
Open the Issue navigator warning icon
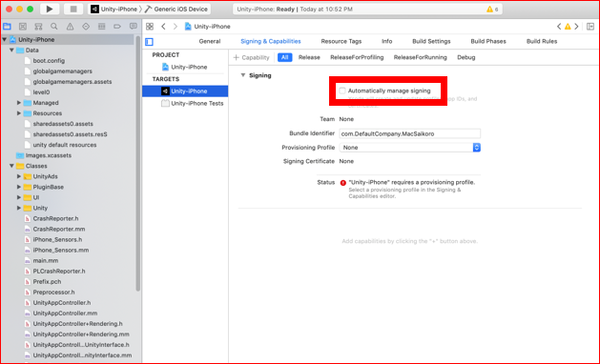pos(70,26)
